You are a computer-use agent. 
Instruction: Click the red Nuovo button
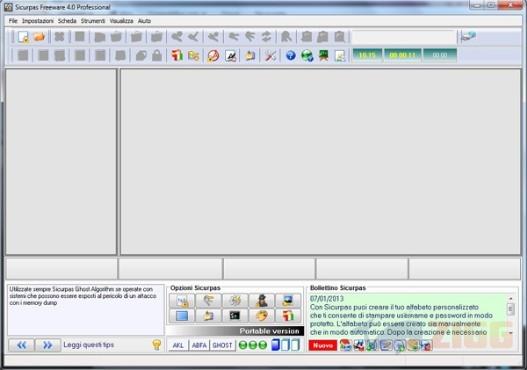pos(323,345)
